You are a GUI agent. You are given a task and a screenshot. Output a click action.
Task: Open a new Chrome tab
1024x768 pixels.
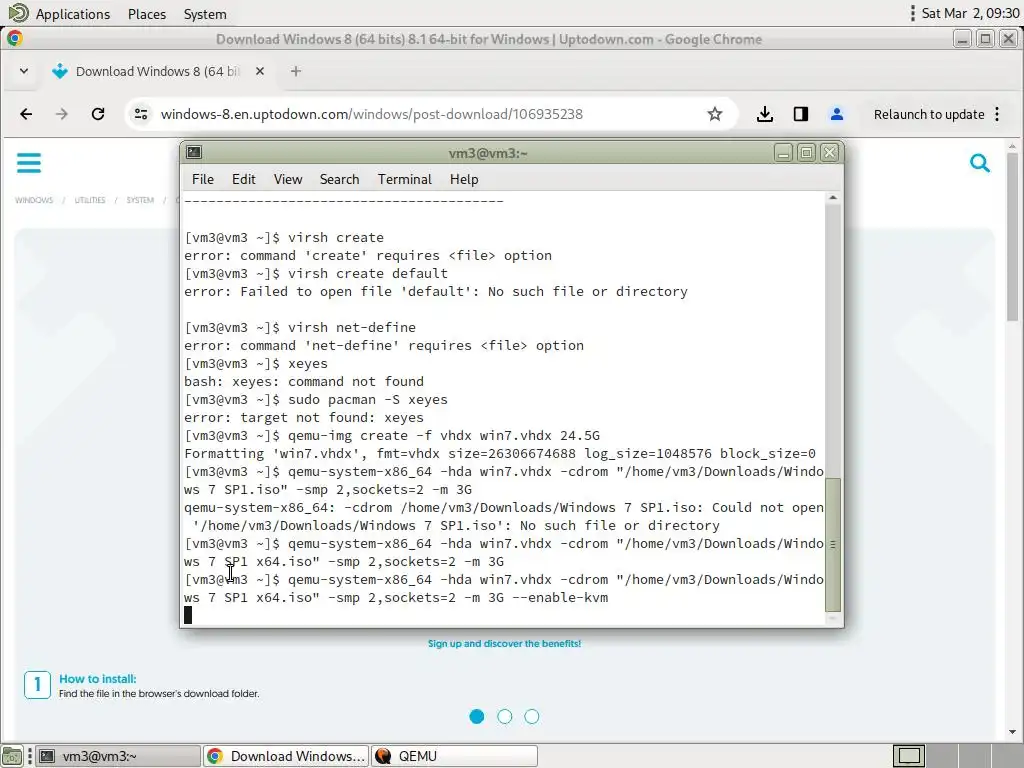coord(296,71)
